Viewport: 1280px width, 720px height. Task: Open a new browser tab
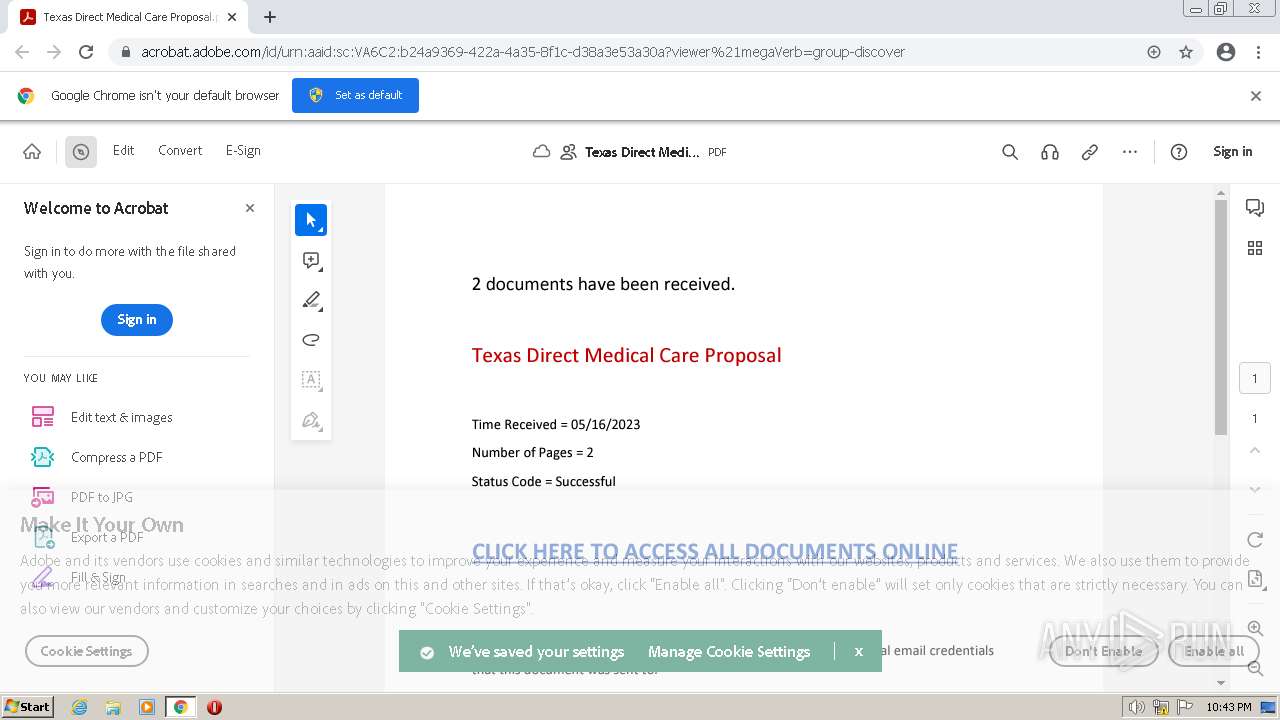click(270, 17)
